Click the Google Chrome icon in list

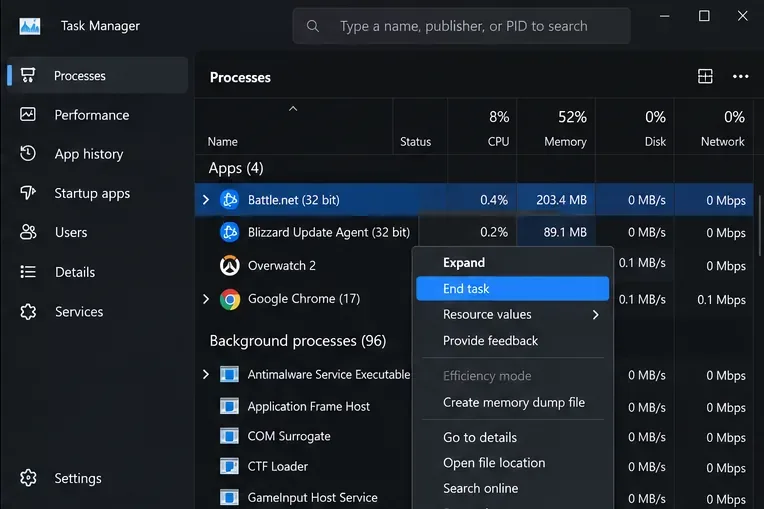pos(229,299)
